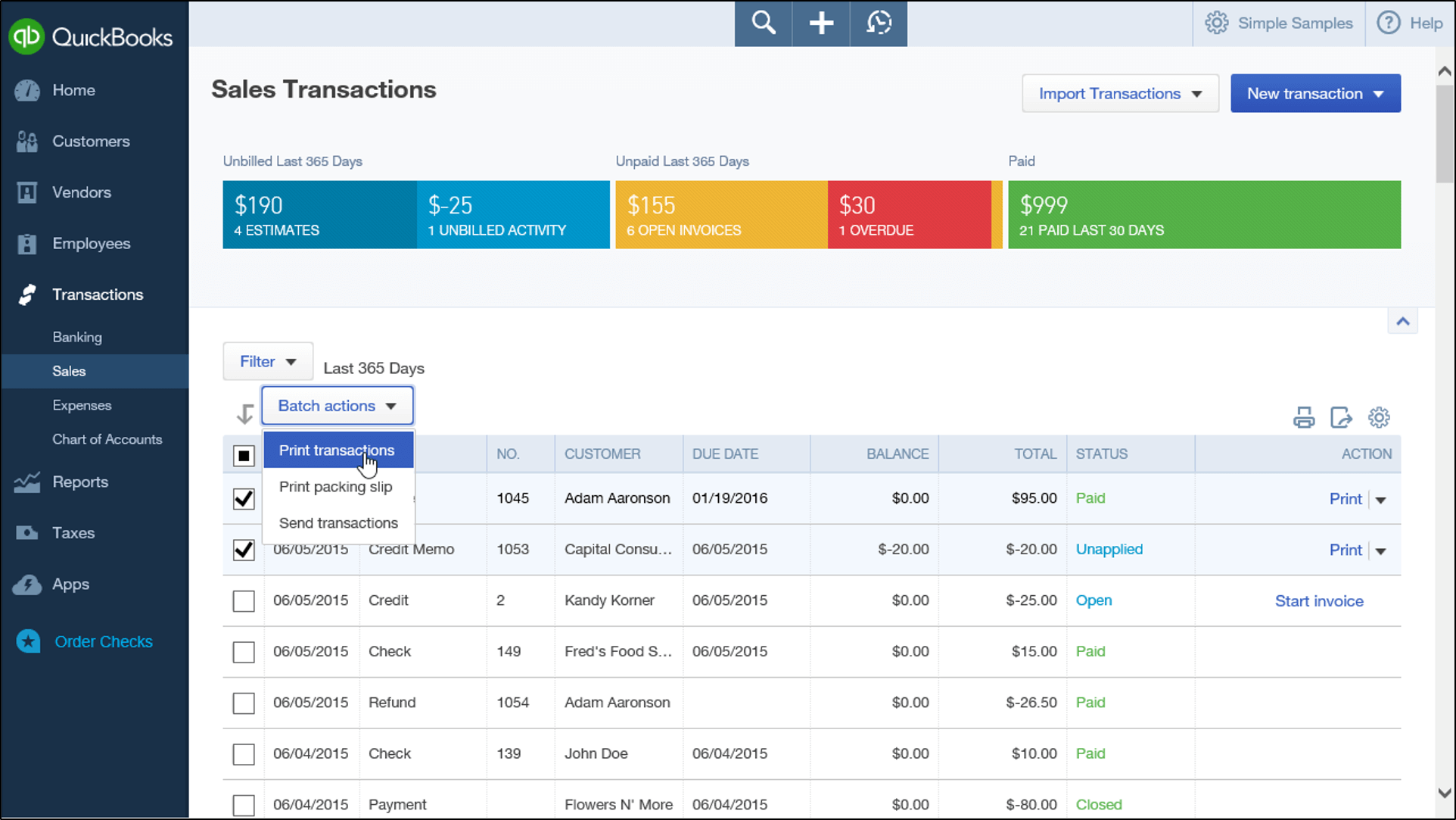Toggle checkbox for Adam Aaronson invoice row
1456x820 pixels.
243,497
